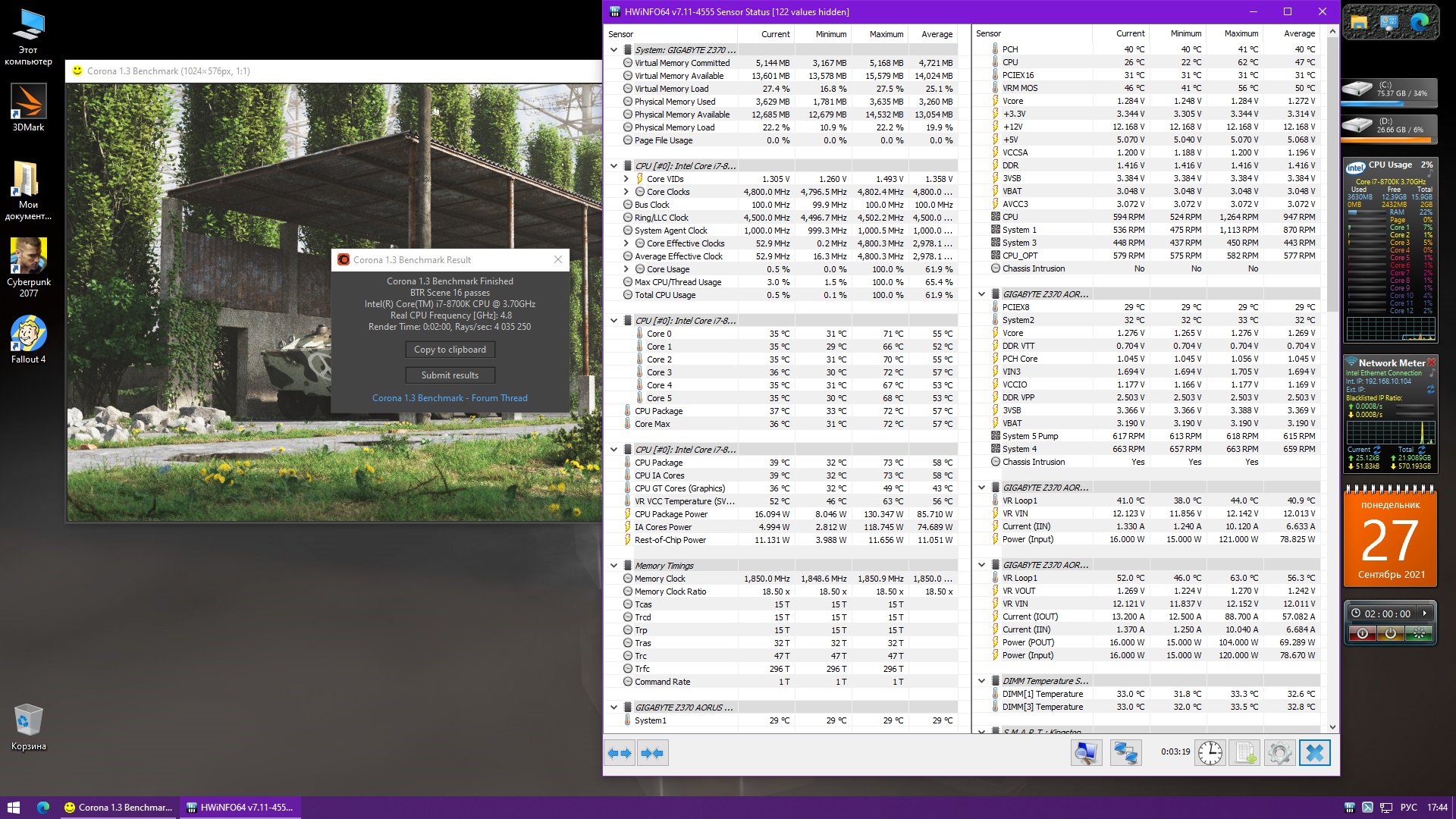1456x819 pixels.
Task: Click Submit results button
Action: [x=450, y=375]
